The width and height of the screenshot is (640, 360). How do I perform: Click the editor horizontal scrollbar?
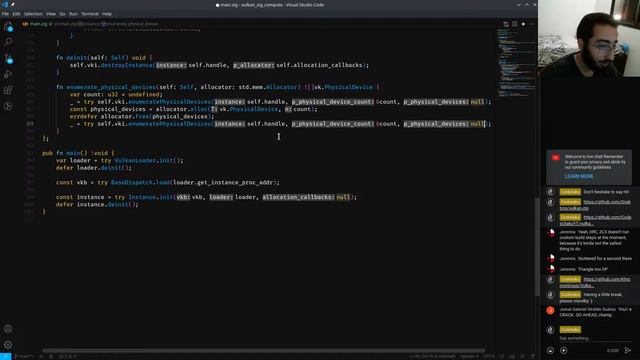pyautogui.click(x=264, y=351)
